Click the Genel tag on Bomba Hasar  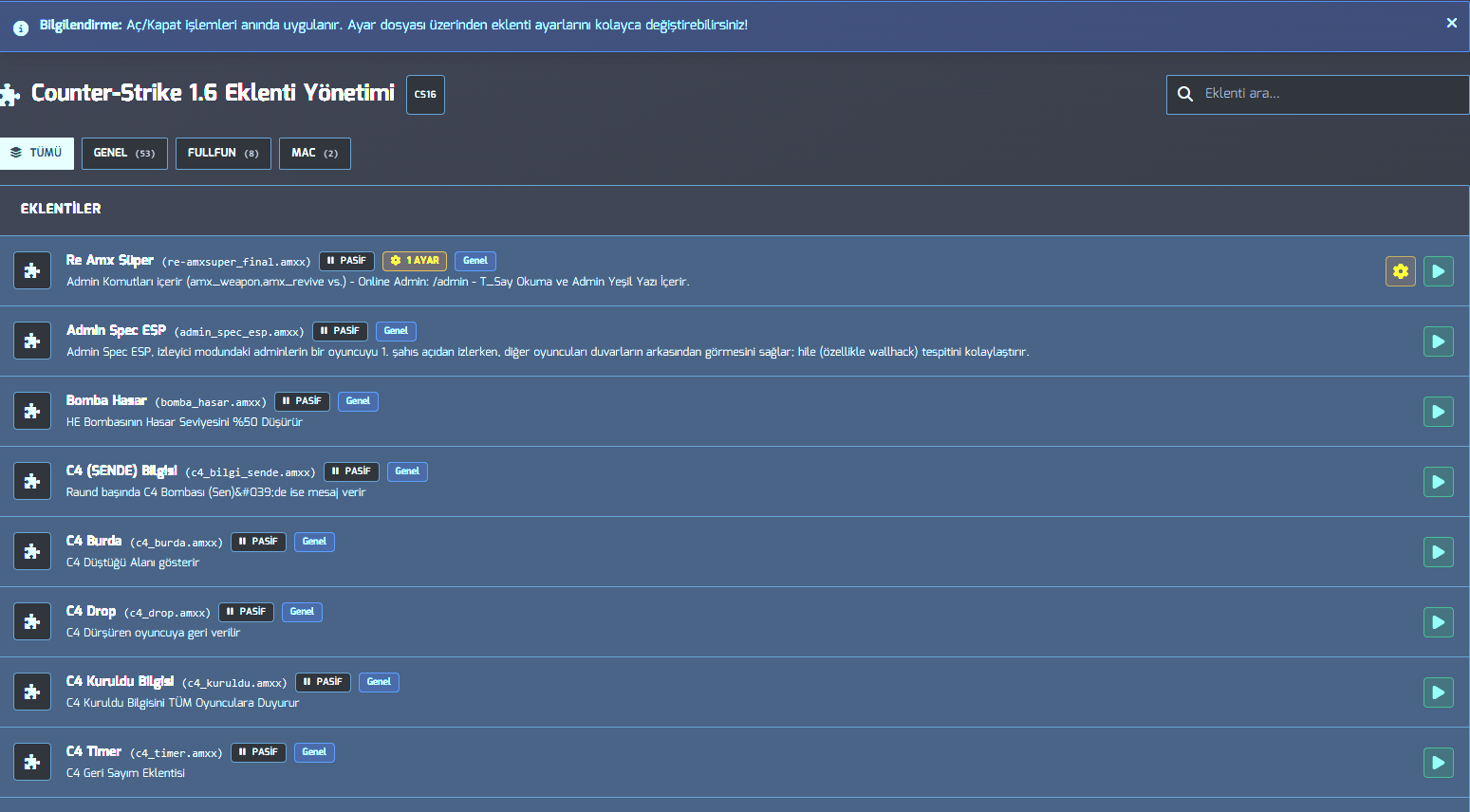pos(358,401)
